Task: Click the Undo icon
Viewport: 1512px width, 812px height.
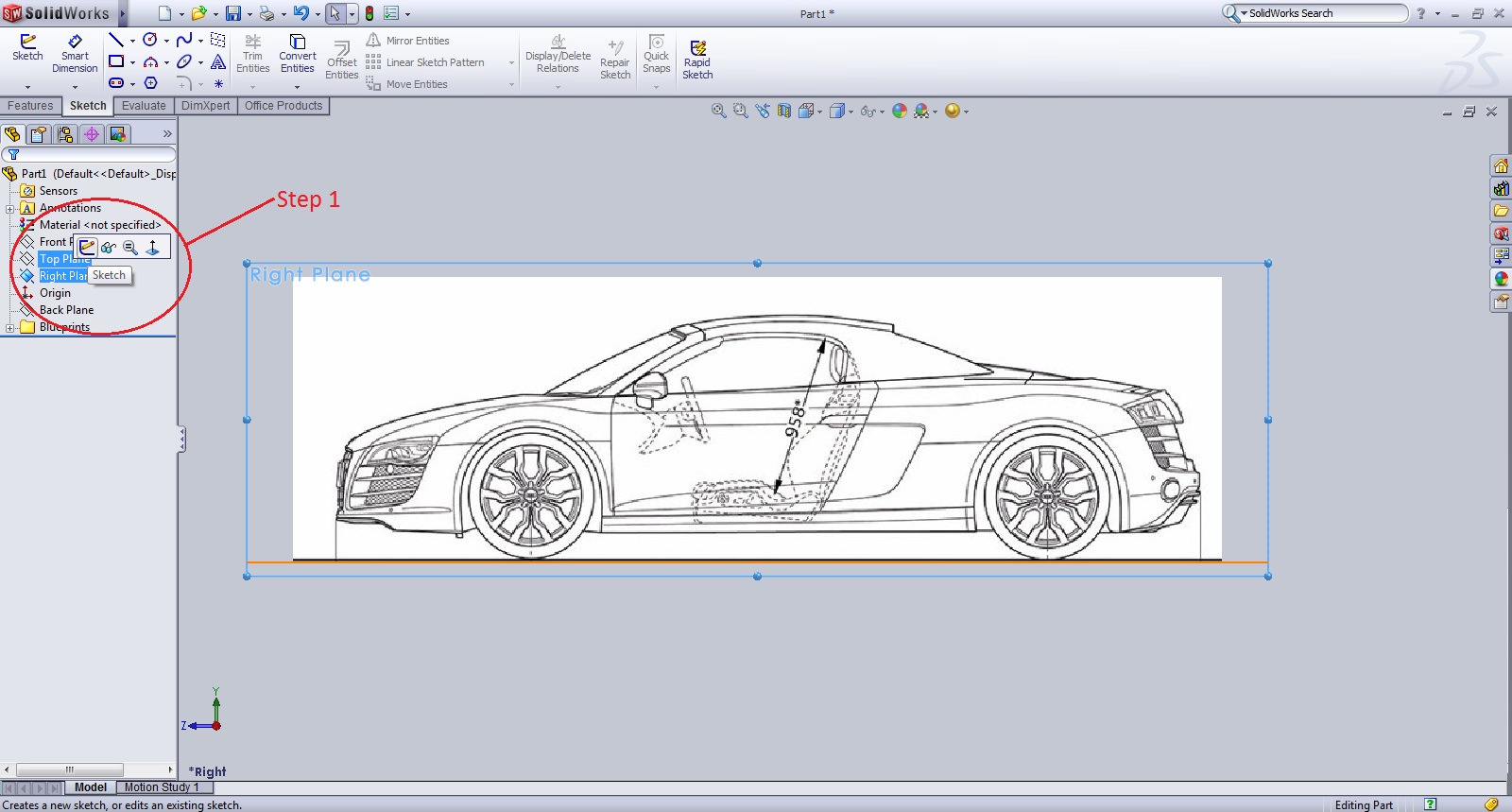Action: 301,13
